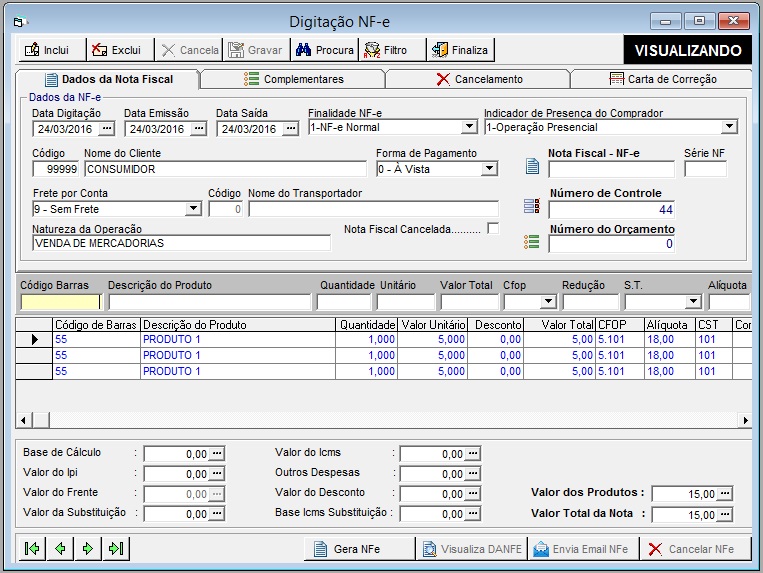The width and height of the screenshot is (763, 573).
Task: Toggle the Nota Fiscal Cancelada checkbox
Action: [493, 229]
